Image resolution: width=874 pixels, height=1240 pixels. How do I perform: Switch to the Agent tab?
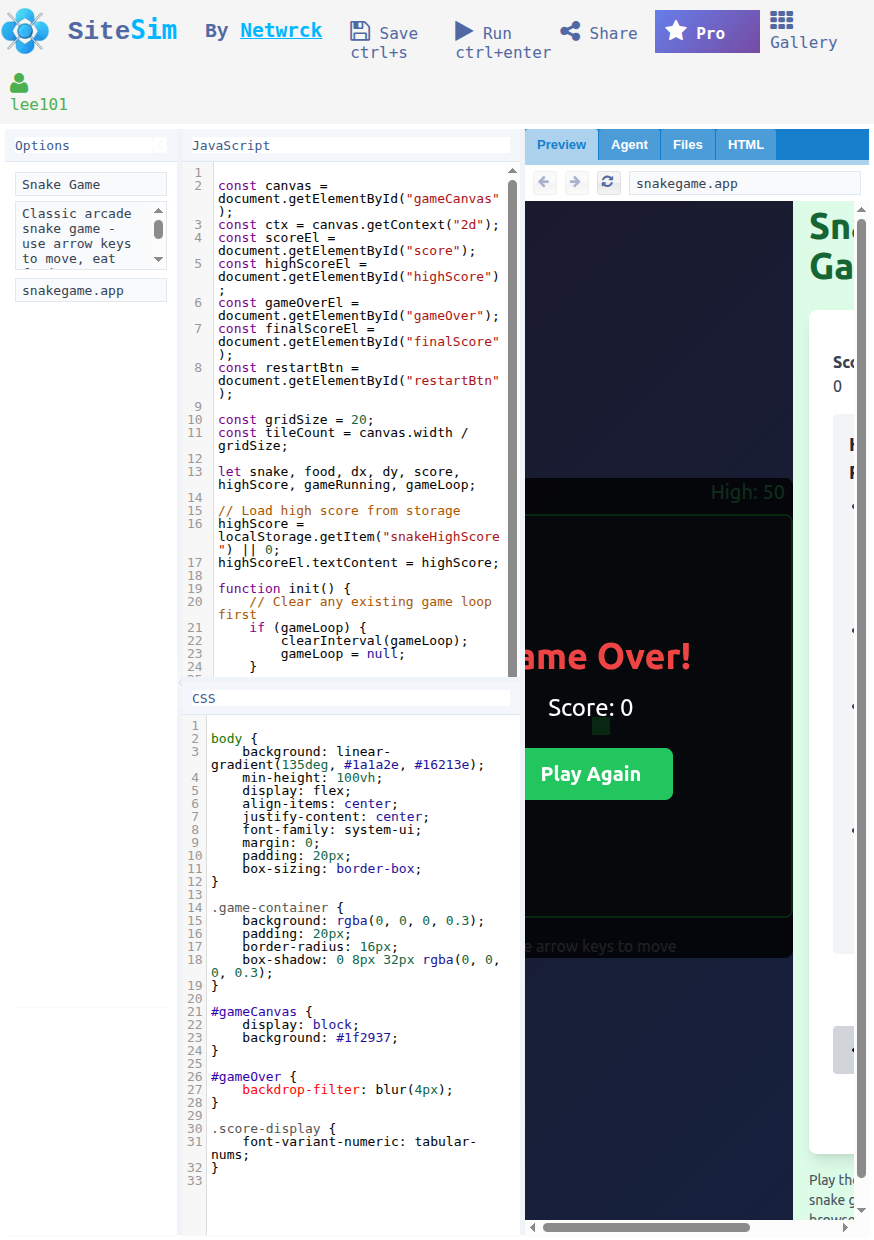pyautogui.click(x=629, y=145)
